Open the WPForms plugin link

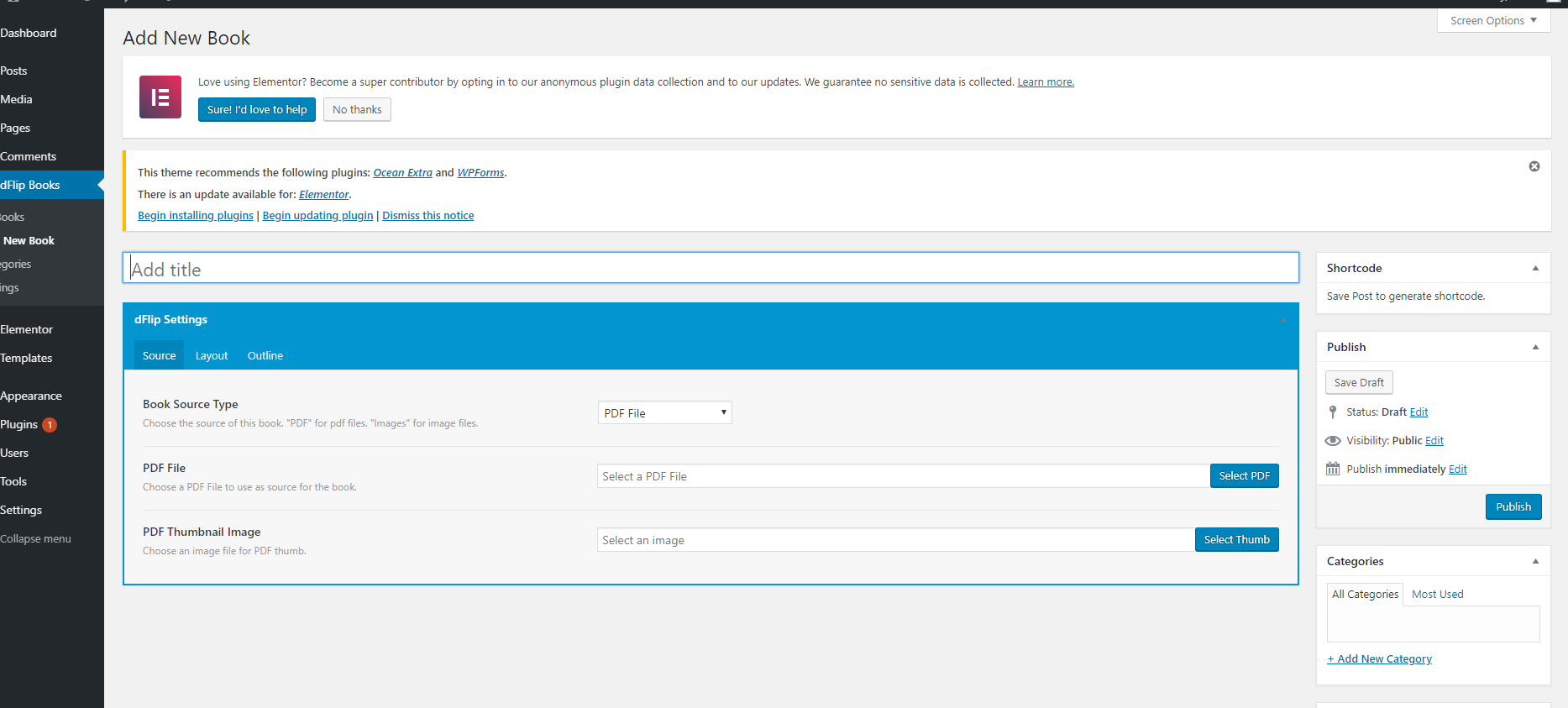tap(480, 172)
